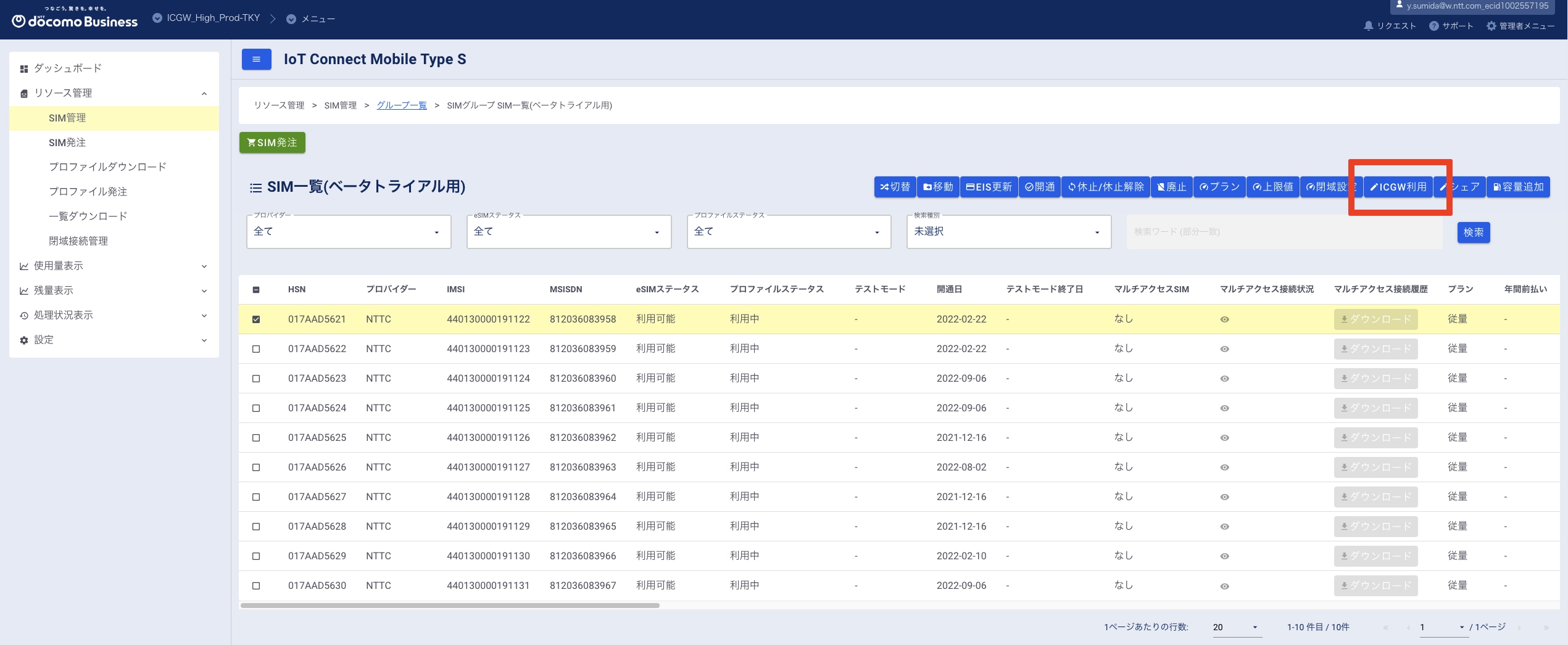The image size is (1568, 645).
Task: Open the eSIMステータス filter dropdown
Action: point(569,232)
